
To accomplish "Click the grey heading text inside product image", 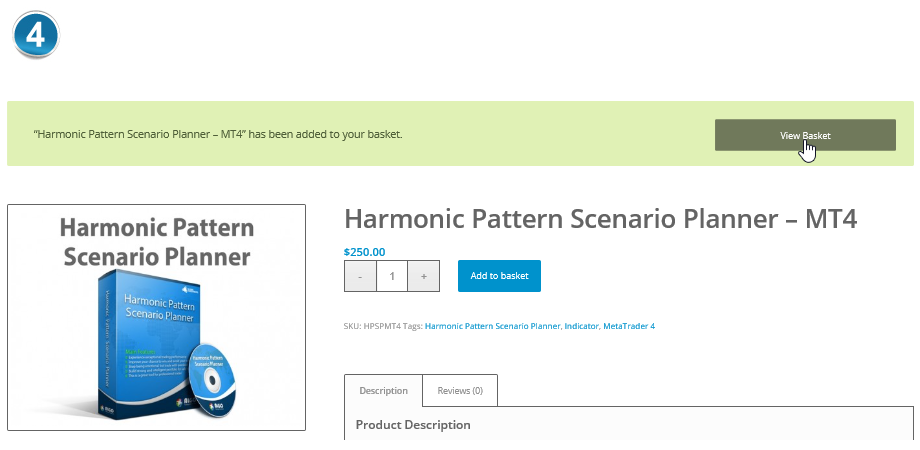I will (x=156, y=241).
